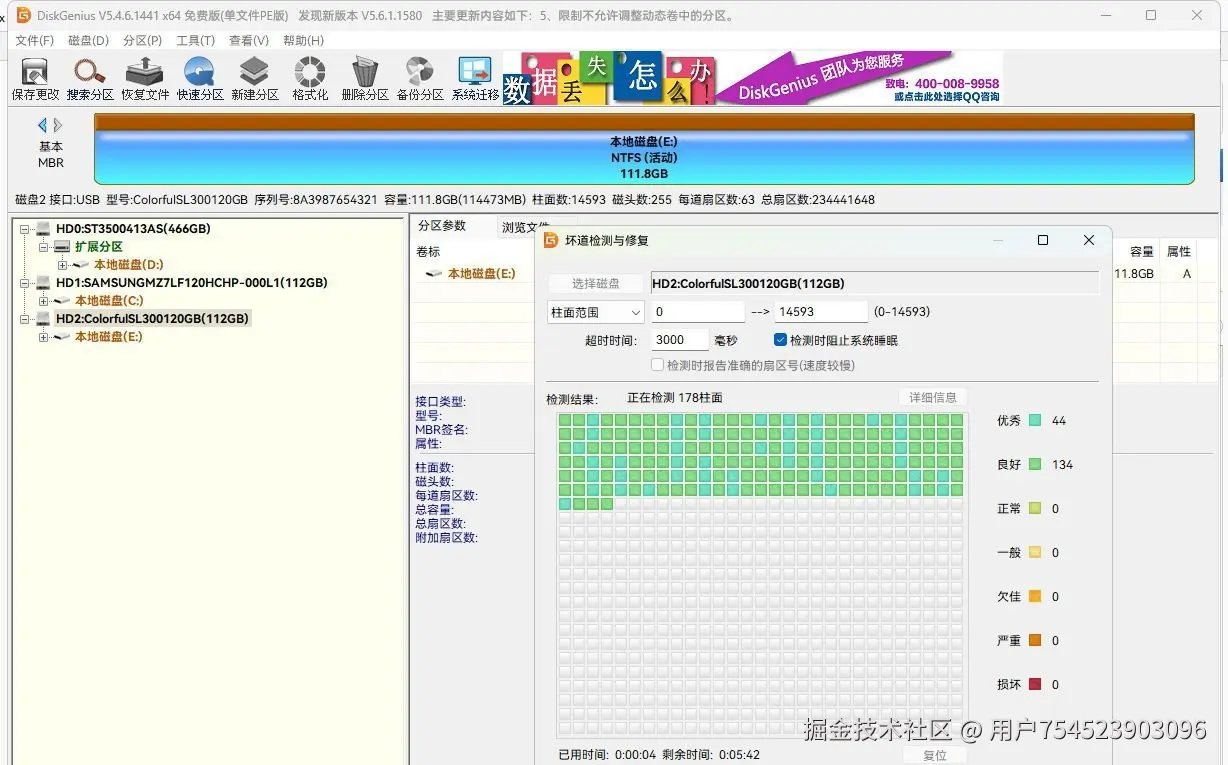This screenshot has height=765, width=1228.
Task: Click the 优秀 teal legend swatch
Action: coord(1035,421)
